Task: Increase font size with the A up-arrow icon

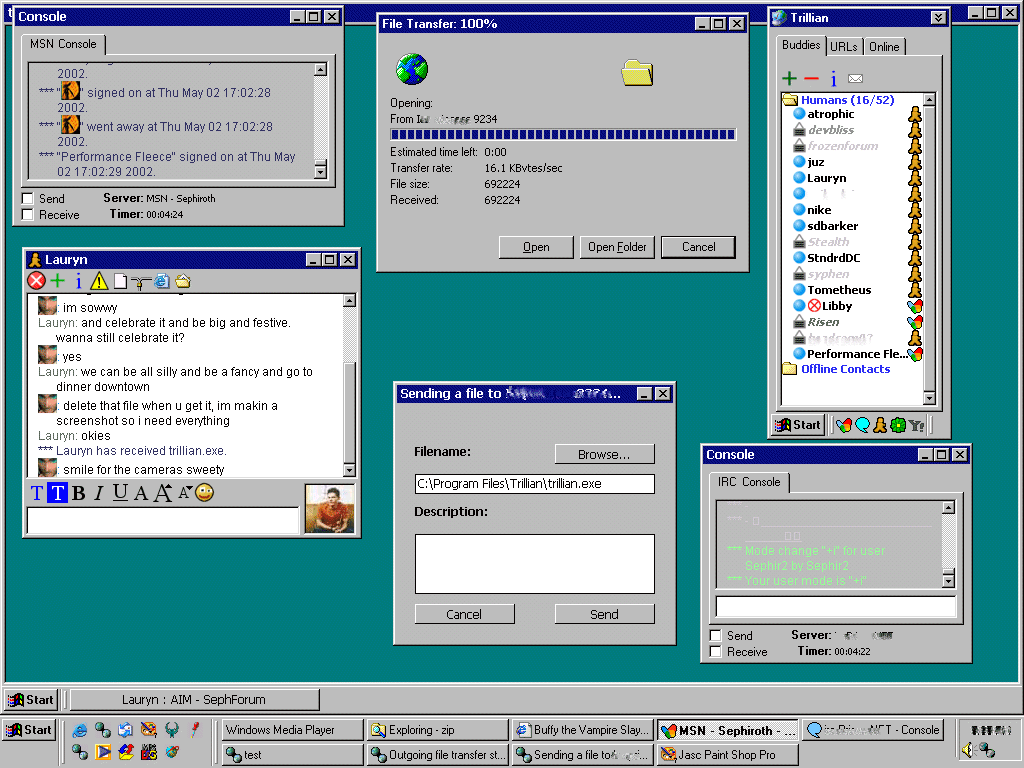Action: pos(163,492)
